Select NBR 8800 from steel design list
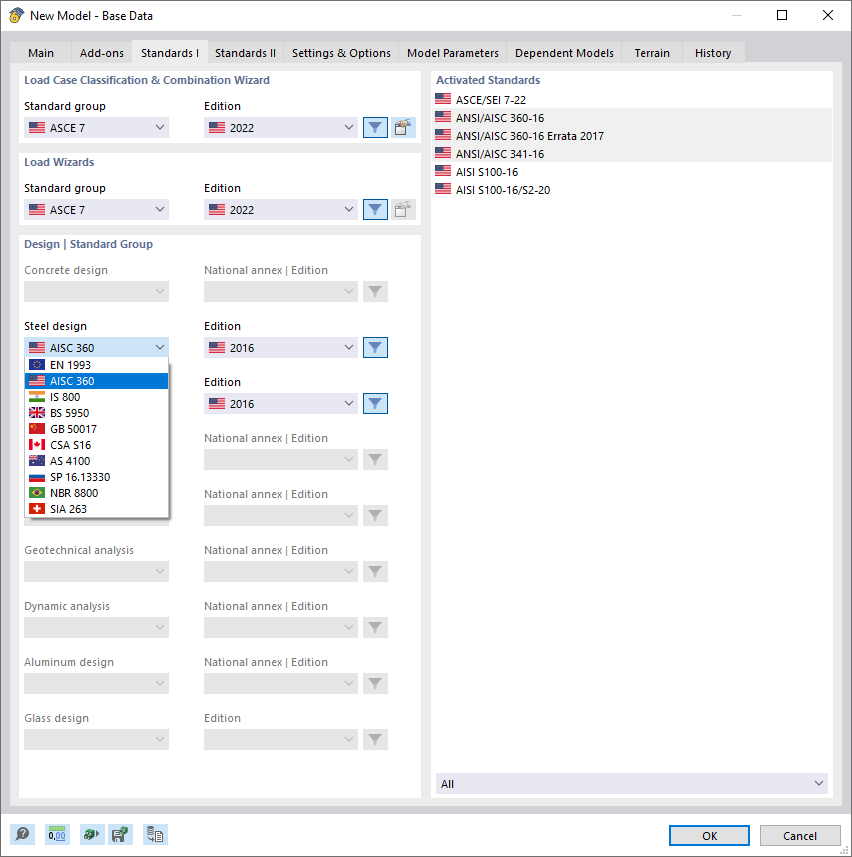Viewport: 852px width, 857px height. [97, 493]
